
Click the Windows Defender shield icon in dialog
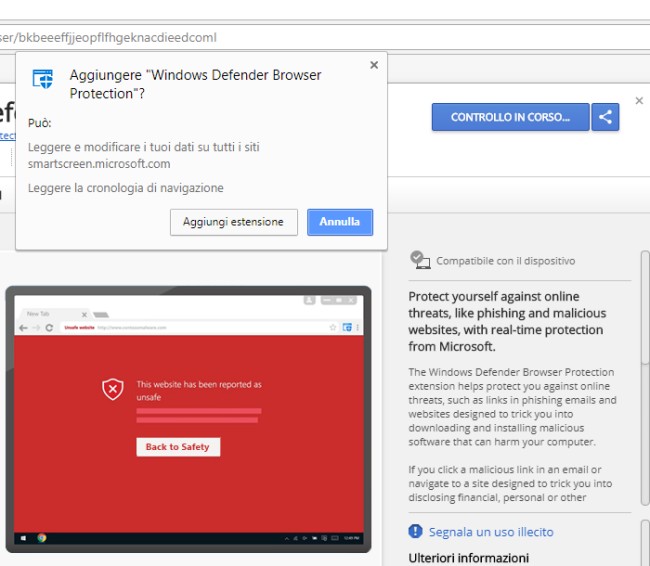[43, 79]
